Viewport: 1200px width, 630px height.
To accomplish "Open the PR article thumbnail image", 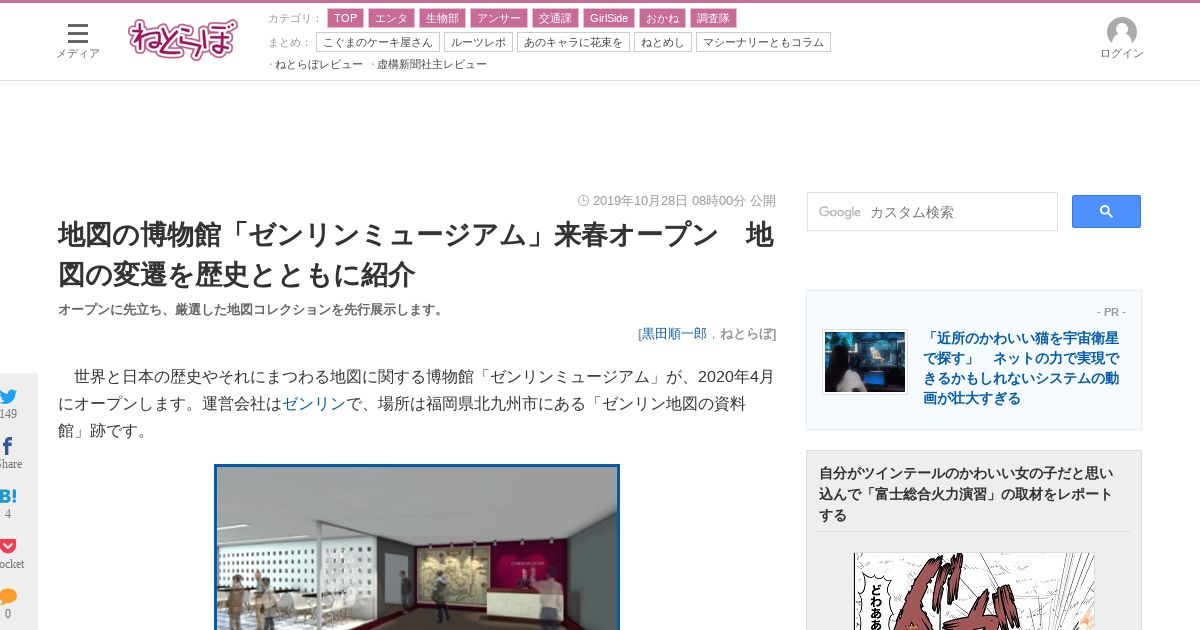I will pyautogui.click(x=865, y=362).
